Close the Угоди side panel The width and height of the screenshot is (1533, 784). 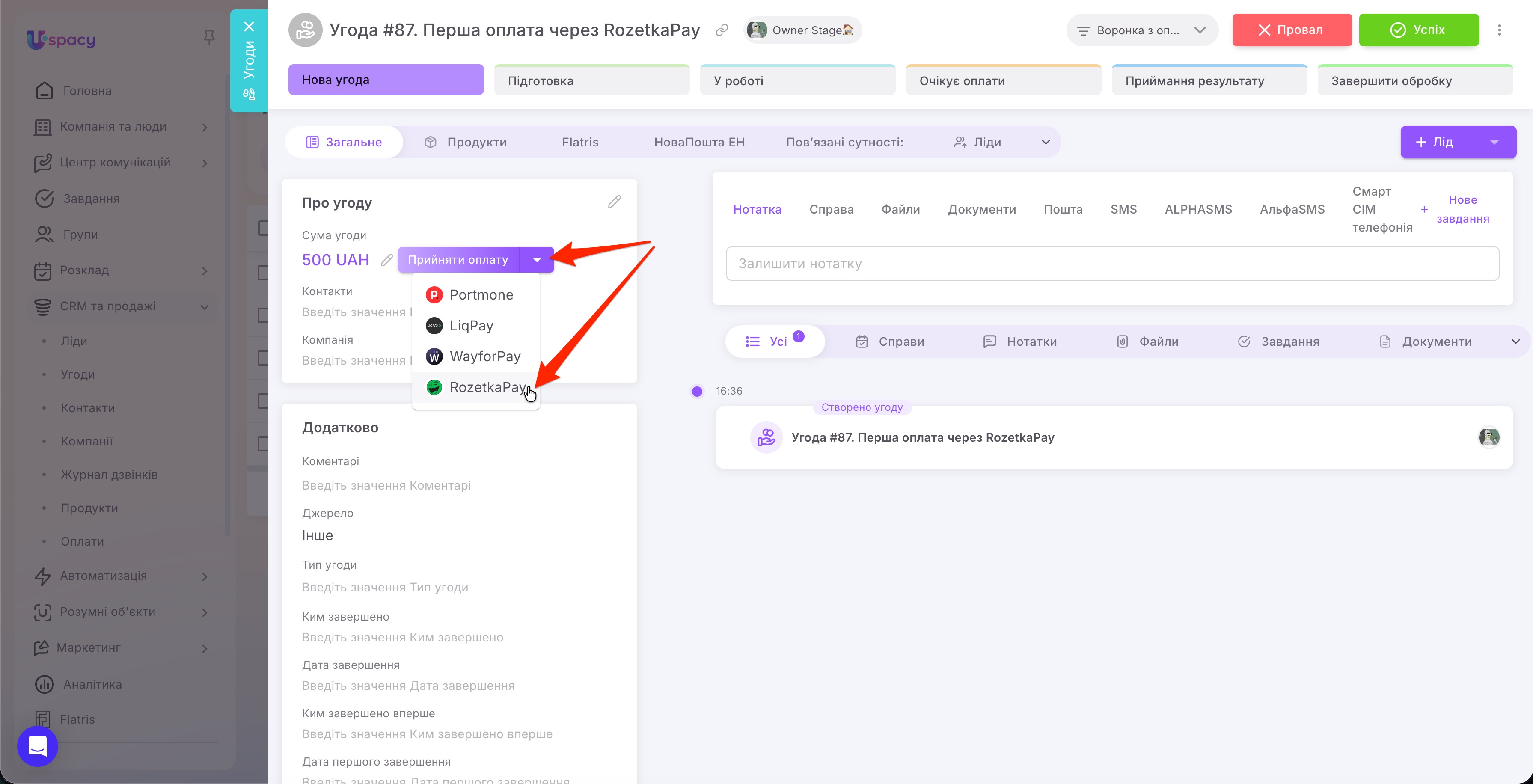[x=249, y=27]
